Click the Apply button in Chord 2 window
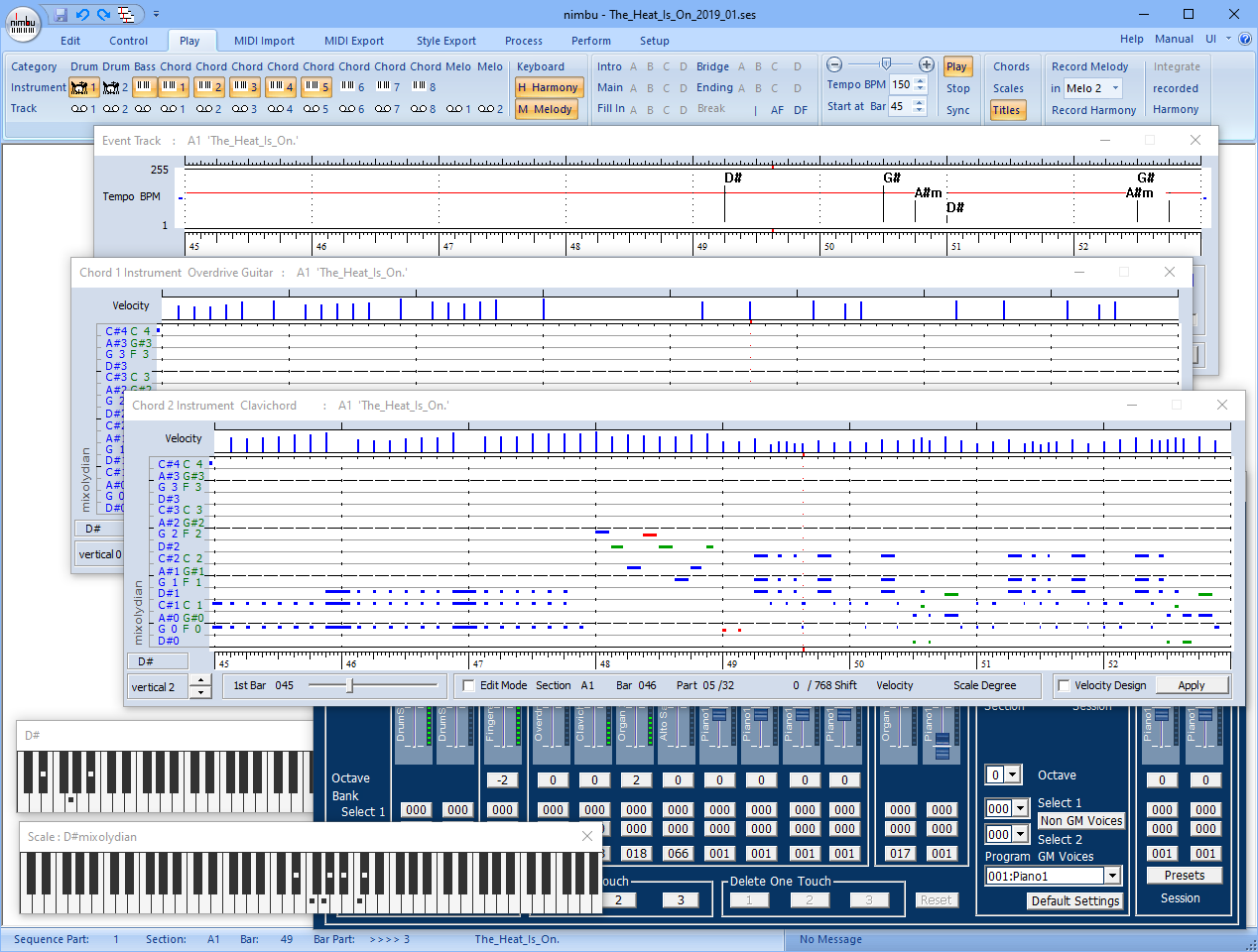 (x=1192, y=685)
